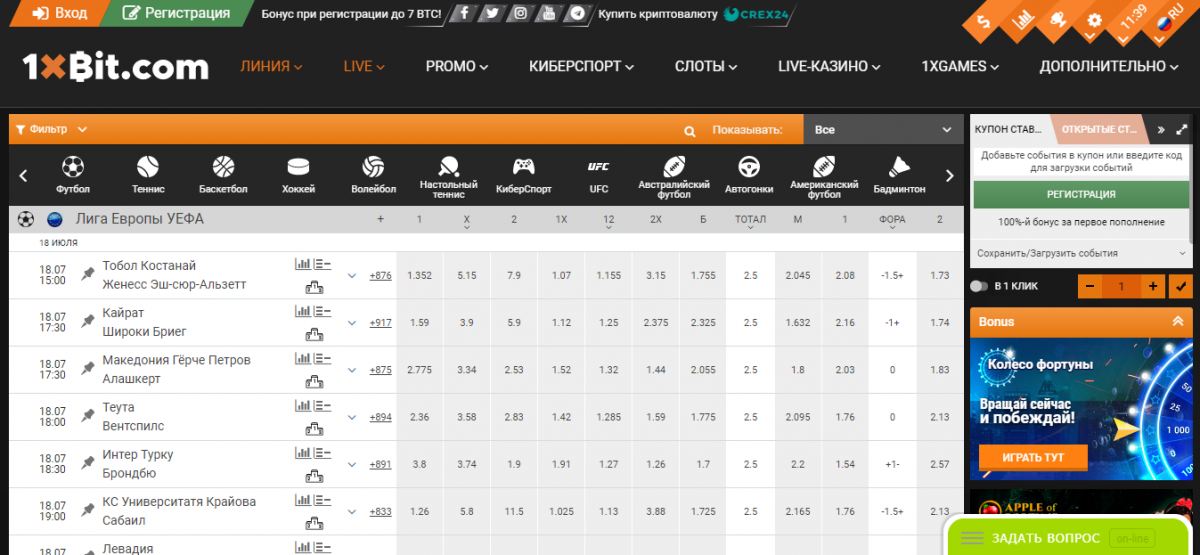
Task: Switch to КУПОН СТАВОК tab
Action: pyautogui.click(x=1008, y=129)
